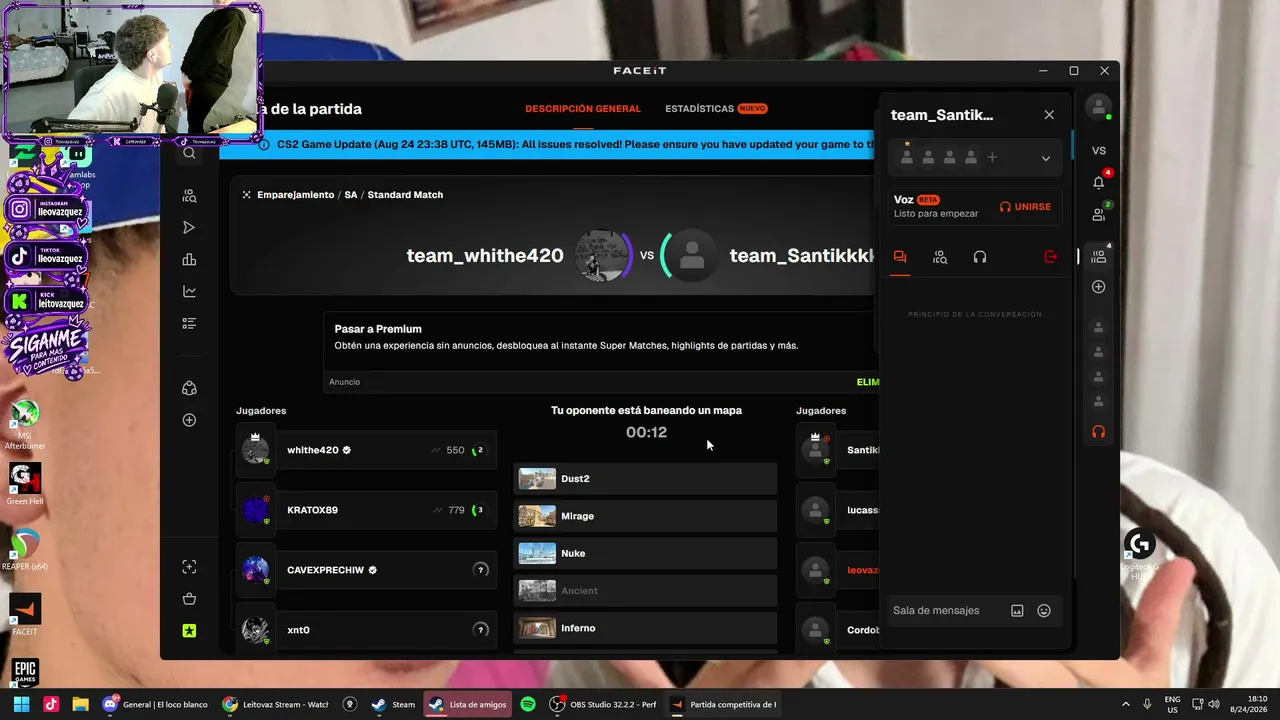Open the REAPER (x64) desktop shortcut
Viewport: 1280px width, 720px height.
tap(25, 549)
